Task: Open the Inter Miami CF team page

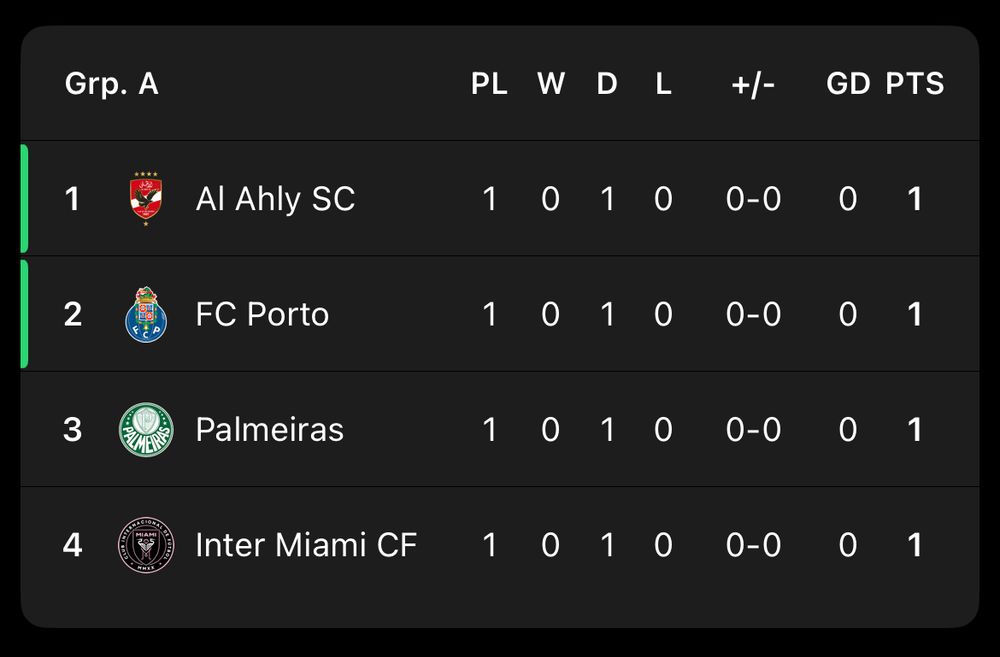Action: [x=306, y=545]
